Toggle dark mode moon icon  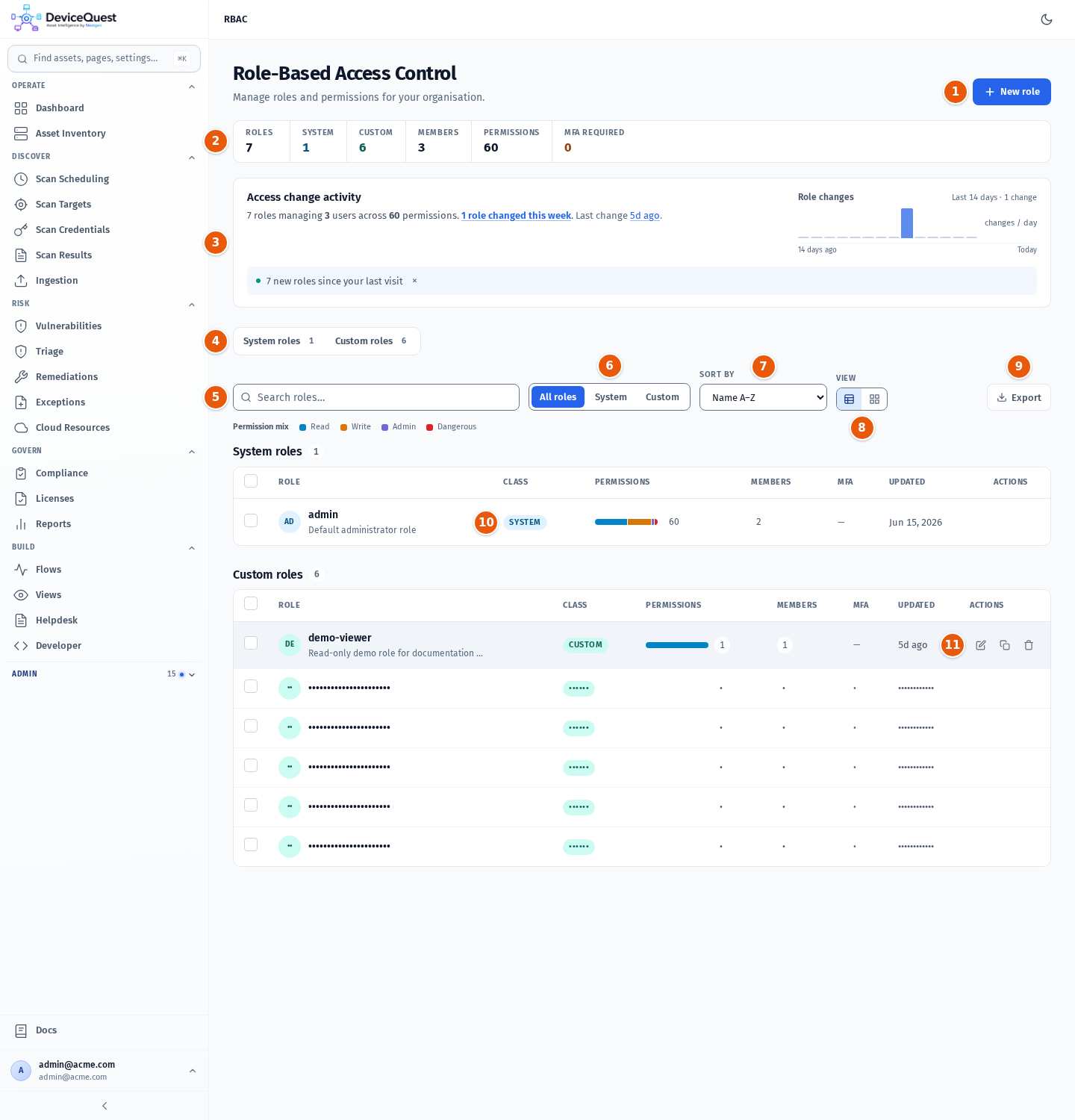pos(1047,19)
